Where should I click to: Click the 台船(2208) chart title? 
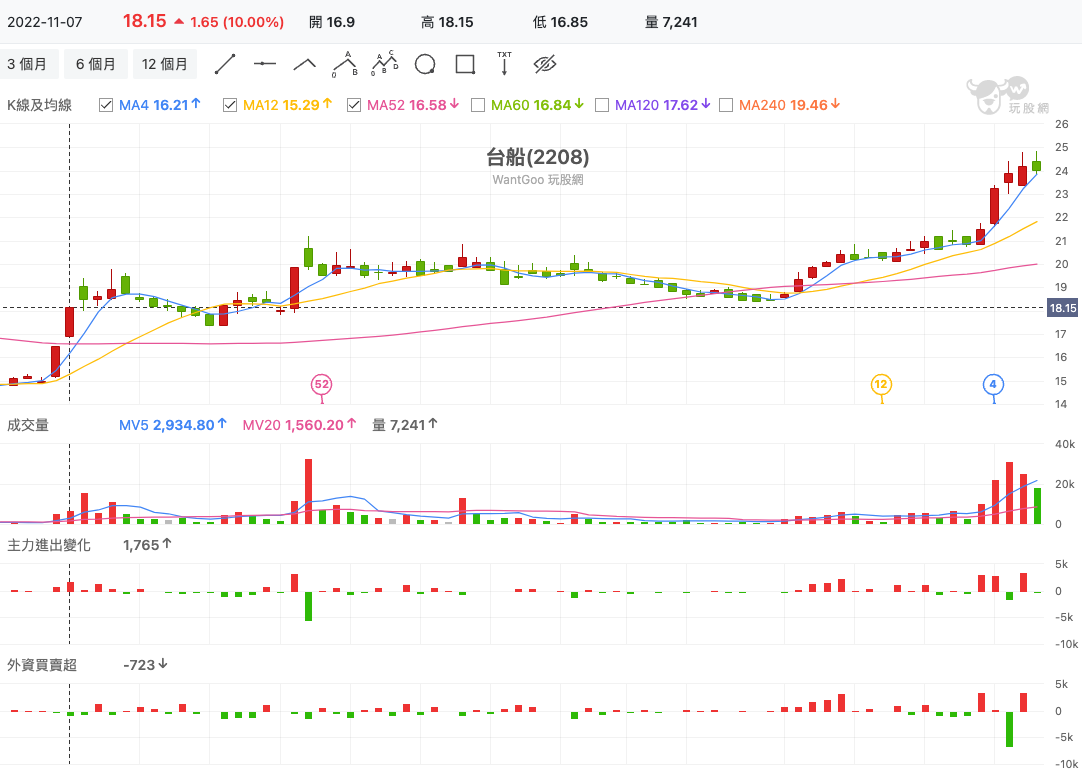click(538, 157)
